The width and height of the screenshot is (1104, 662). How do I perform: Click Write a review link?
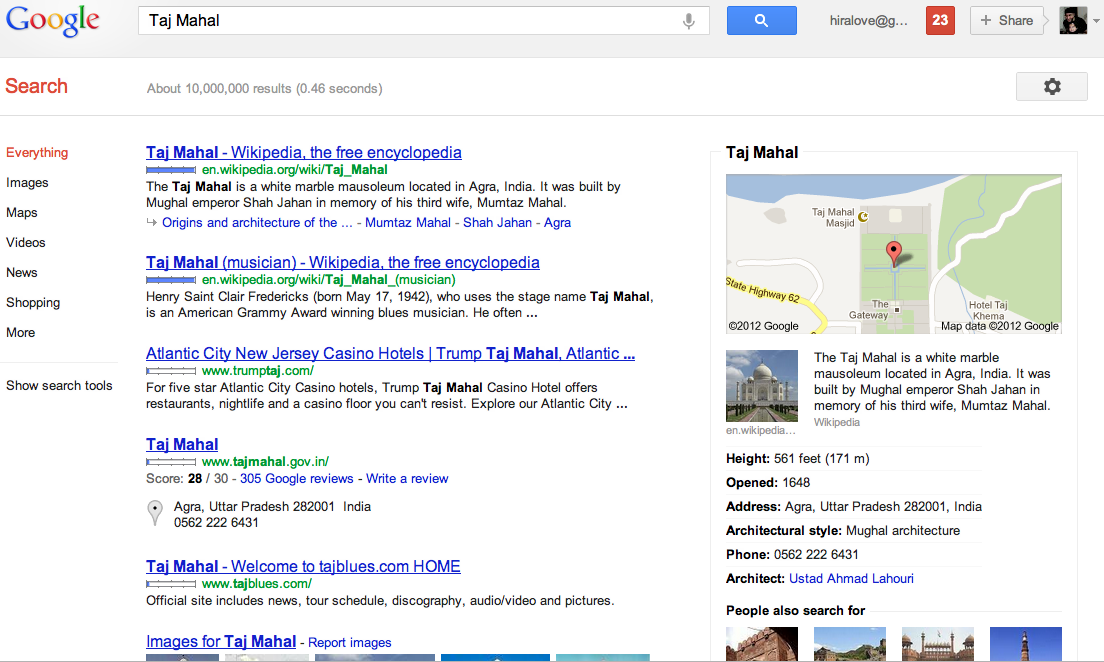point(407,479)
